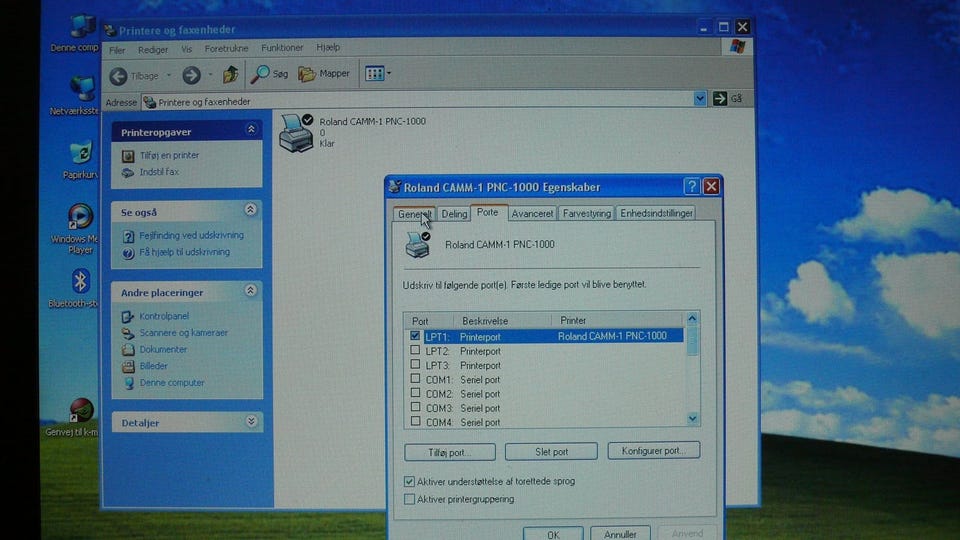Click the Slet port button
This screenshot has width=960, height=540.
click(551, 452)
